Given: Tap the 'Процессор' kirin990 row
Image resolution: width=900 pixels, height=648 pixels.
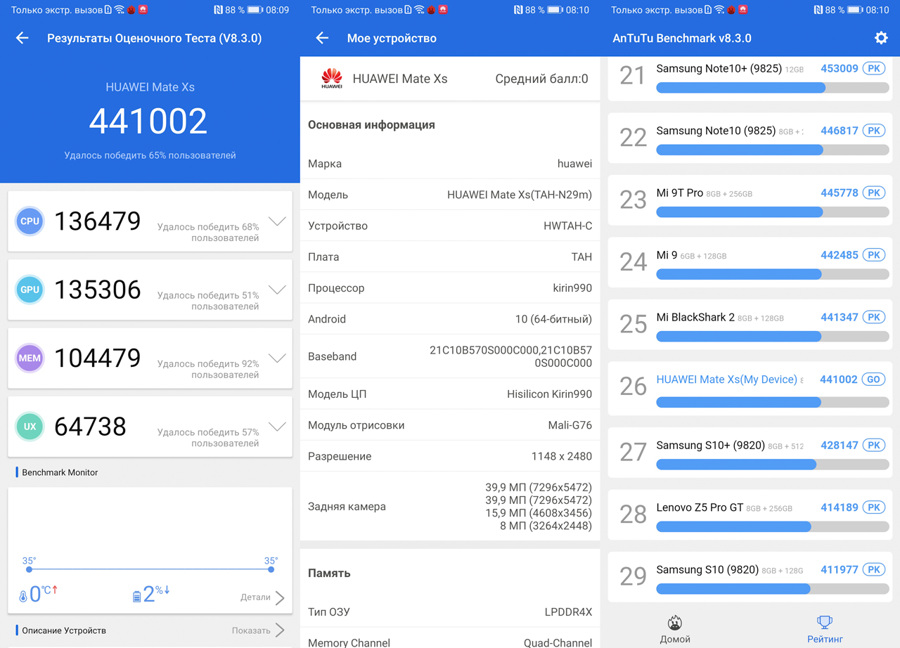Looking at the screenshot, I should click(x=450, y=288).
